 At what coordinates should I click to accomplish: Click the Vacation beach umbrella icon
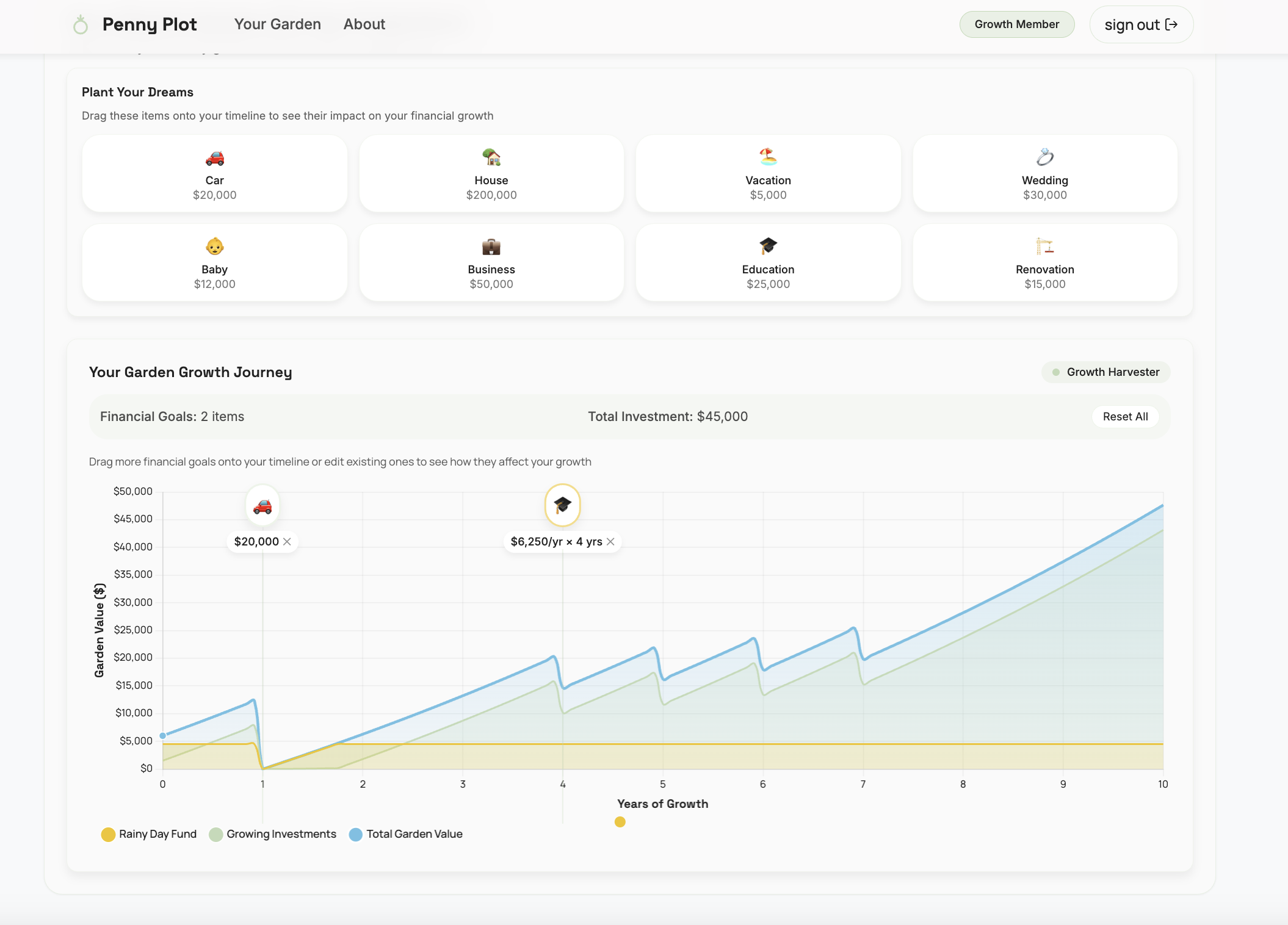(x=768, y=157)
